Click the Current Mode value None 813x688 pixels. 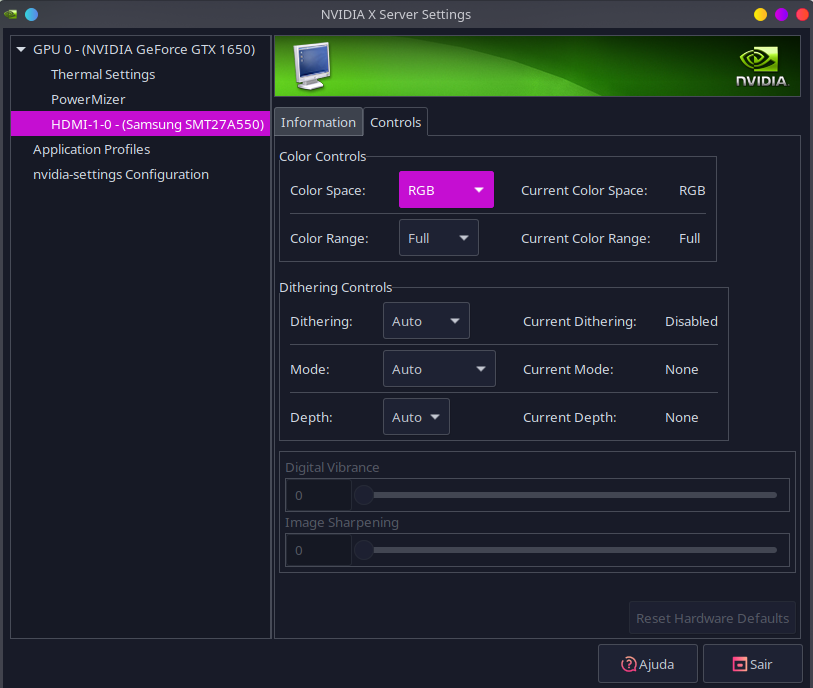[682, 370]
